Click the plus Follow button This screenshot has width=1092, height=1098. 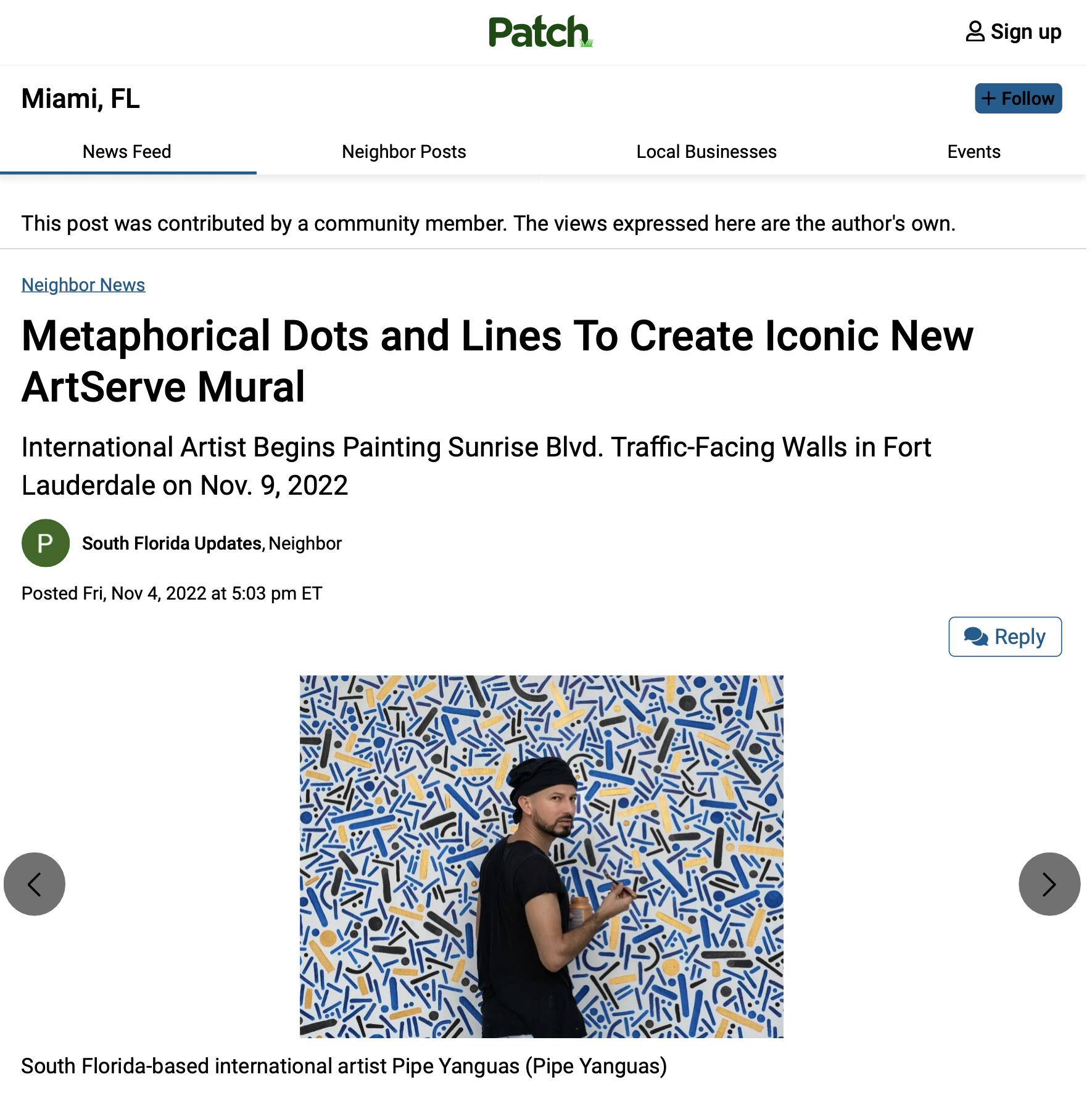pos(1018,99)
